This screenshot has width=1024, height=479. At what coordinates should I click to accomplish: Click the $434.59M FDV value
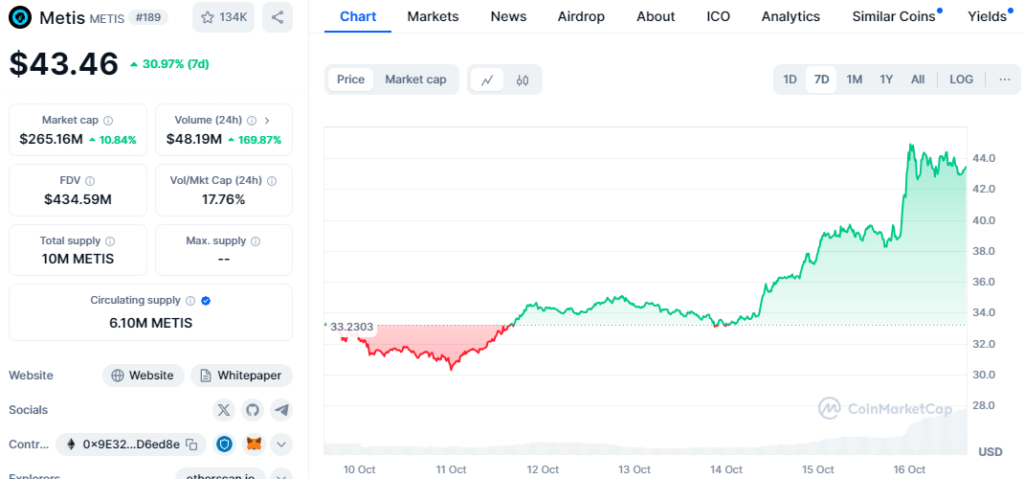point(78,199)
